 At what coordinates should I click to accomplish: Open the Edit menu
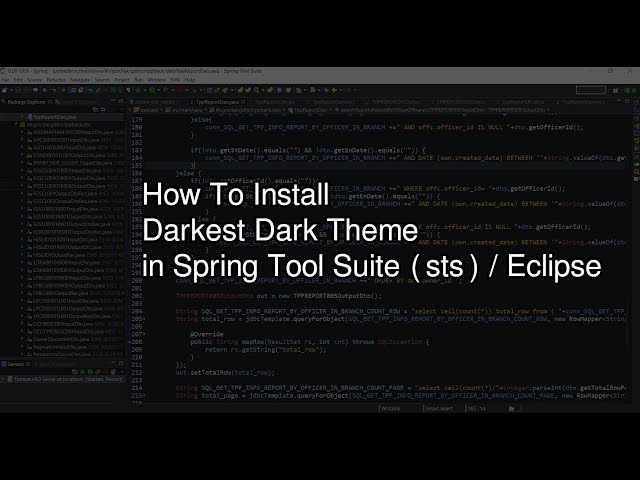click(x=18, y=80)
